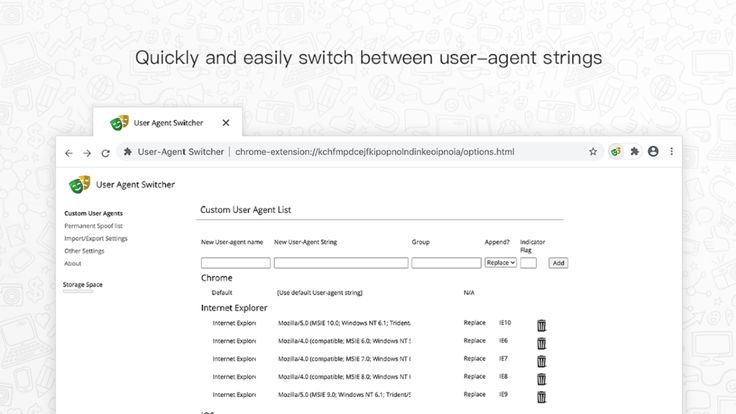Click the extension puzzle icon in address bar
736x414 pixels.
(x=128, y=152)
